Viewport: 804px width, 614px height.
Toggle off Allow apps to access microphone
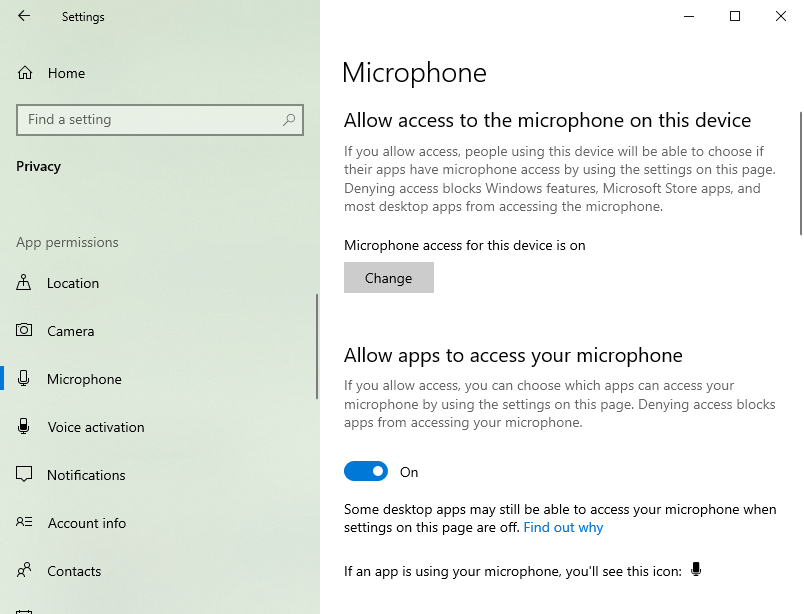(x=366, y=471)
